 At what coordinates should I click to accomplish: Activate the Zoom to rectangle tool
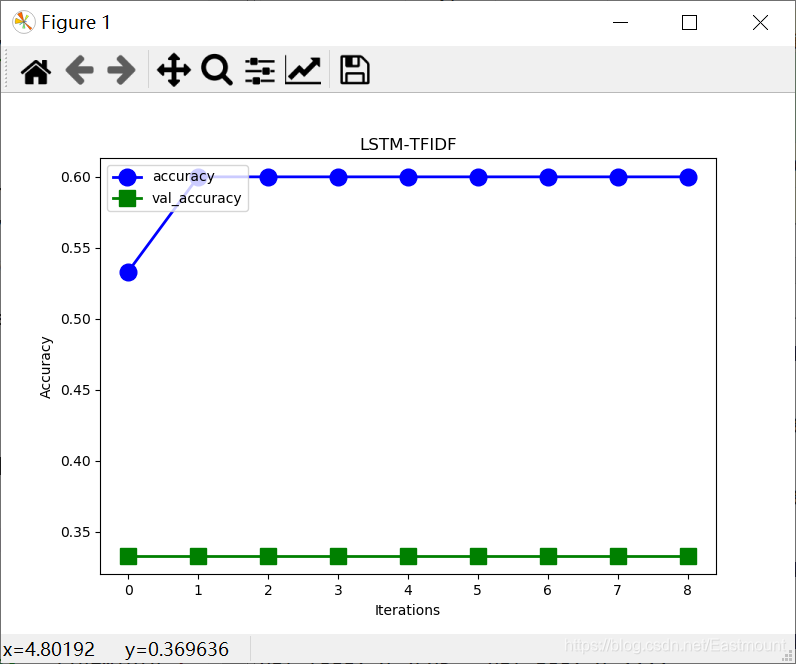click(x=217, y=70)
